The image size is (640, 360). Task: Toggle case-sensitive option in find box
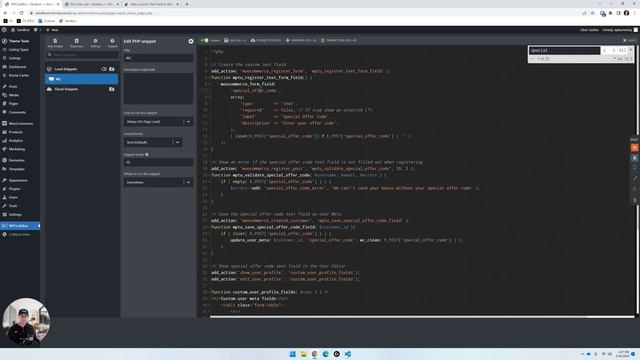(620, 59)
